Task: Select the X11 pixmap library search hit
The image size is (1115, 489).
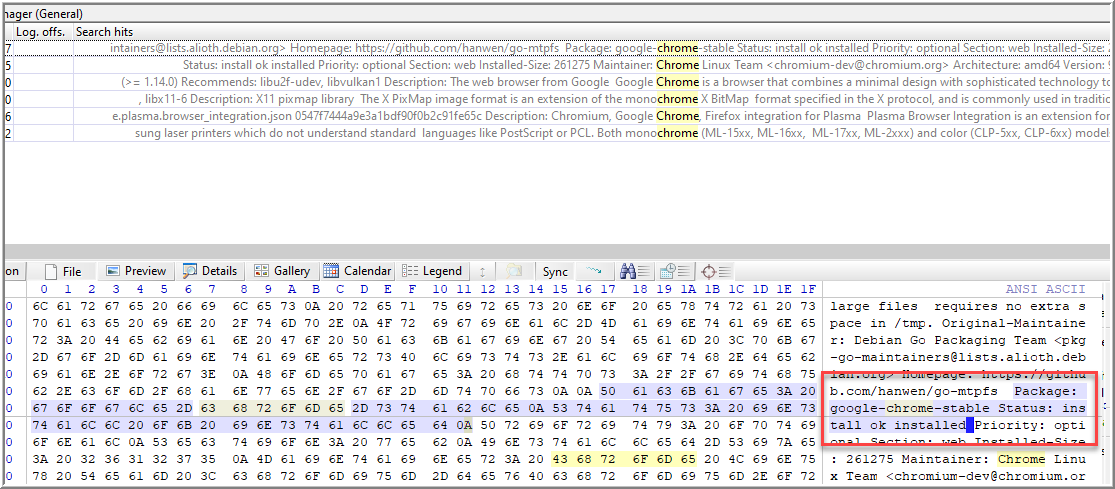Action: point(560,99)
